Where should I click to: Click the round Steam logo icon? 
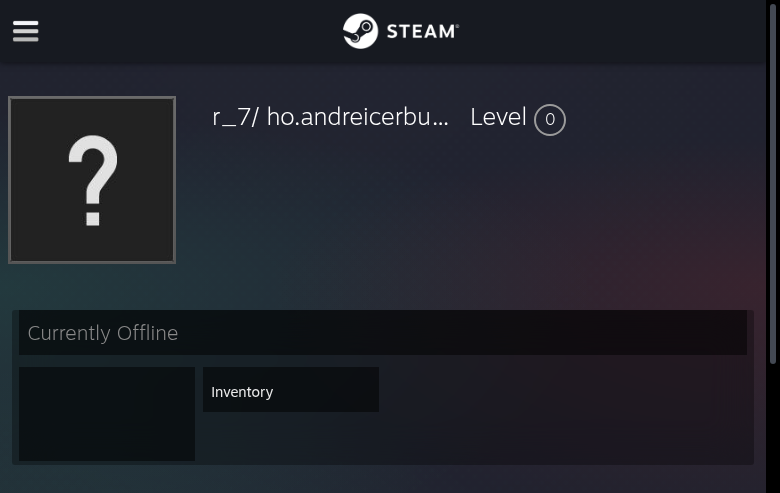pos(360,31)
